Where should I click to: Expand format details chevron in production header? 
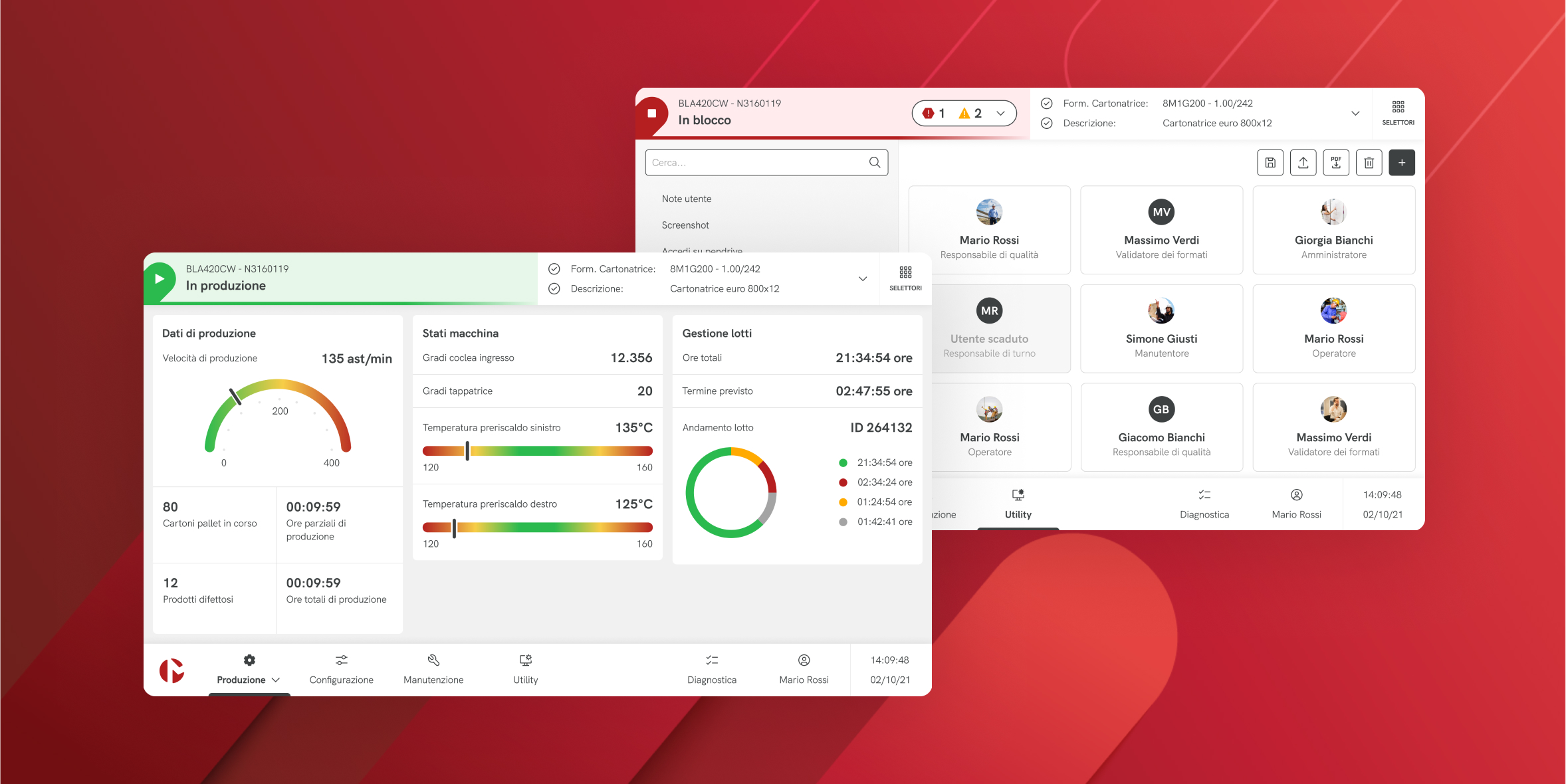[x=863, y=279]
